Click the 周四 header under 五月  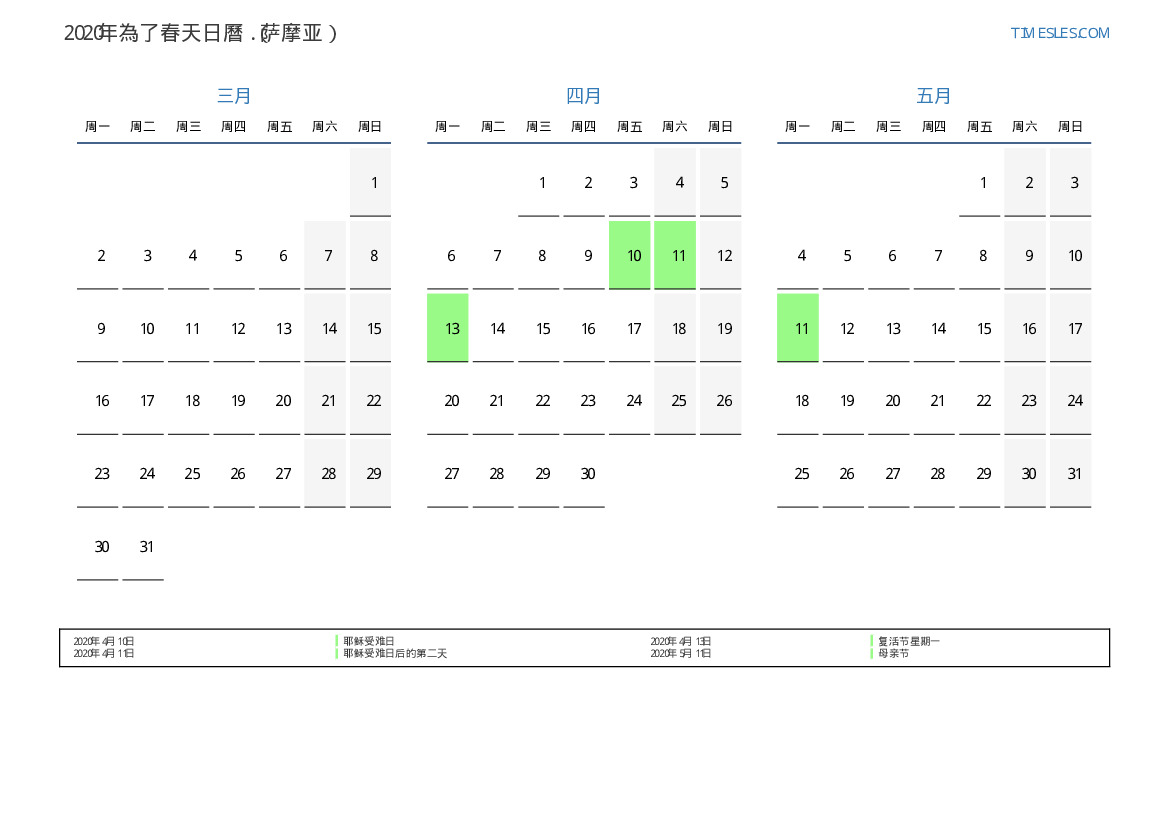tap(934, 126)
